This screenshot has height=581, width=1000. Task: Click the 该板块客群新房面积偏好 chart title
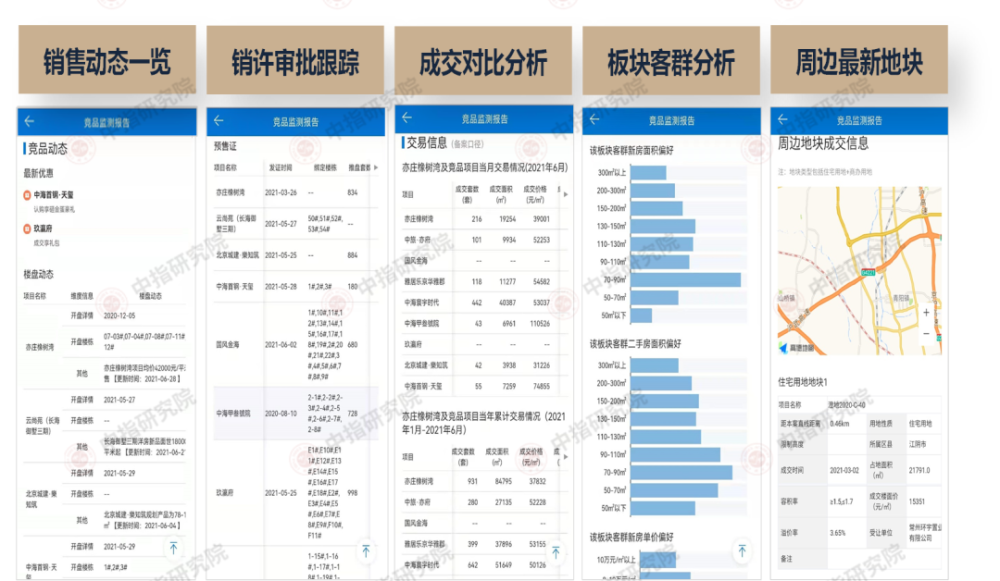pos(631,151)
